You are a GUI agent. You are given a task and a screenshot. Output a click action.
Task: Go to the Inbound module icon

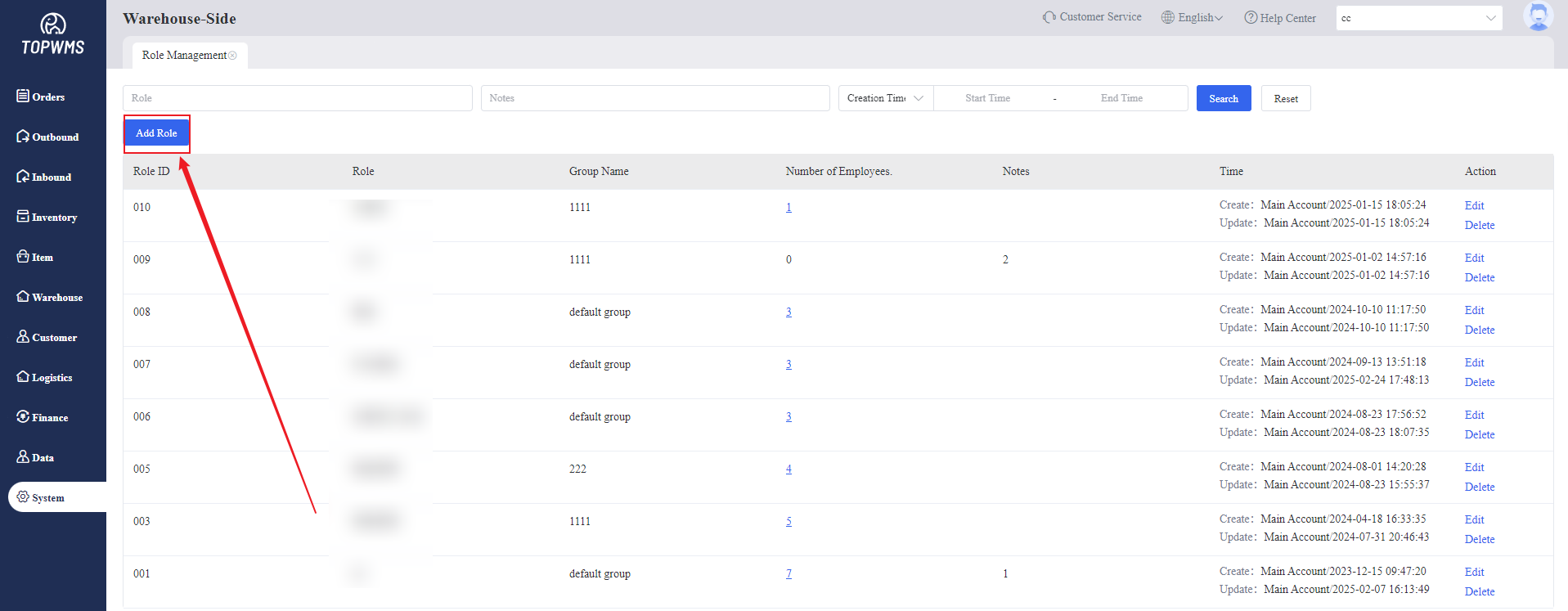click(x=23, y=177)
